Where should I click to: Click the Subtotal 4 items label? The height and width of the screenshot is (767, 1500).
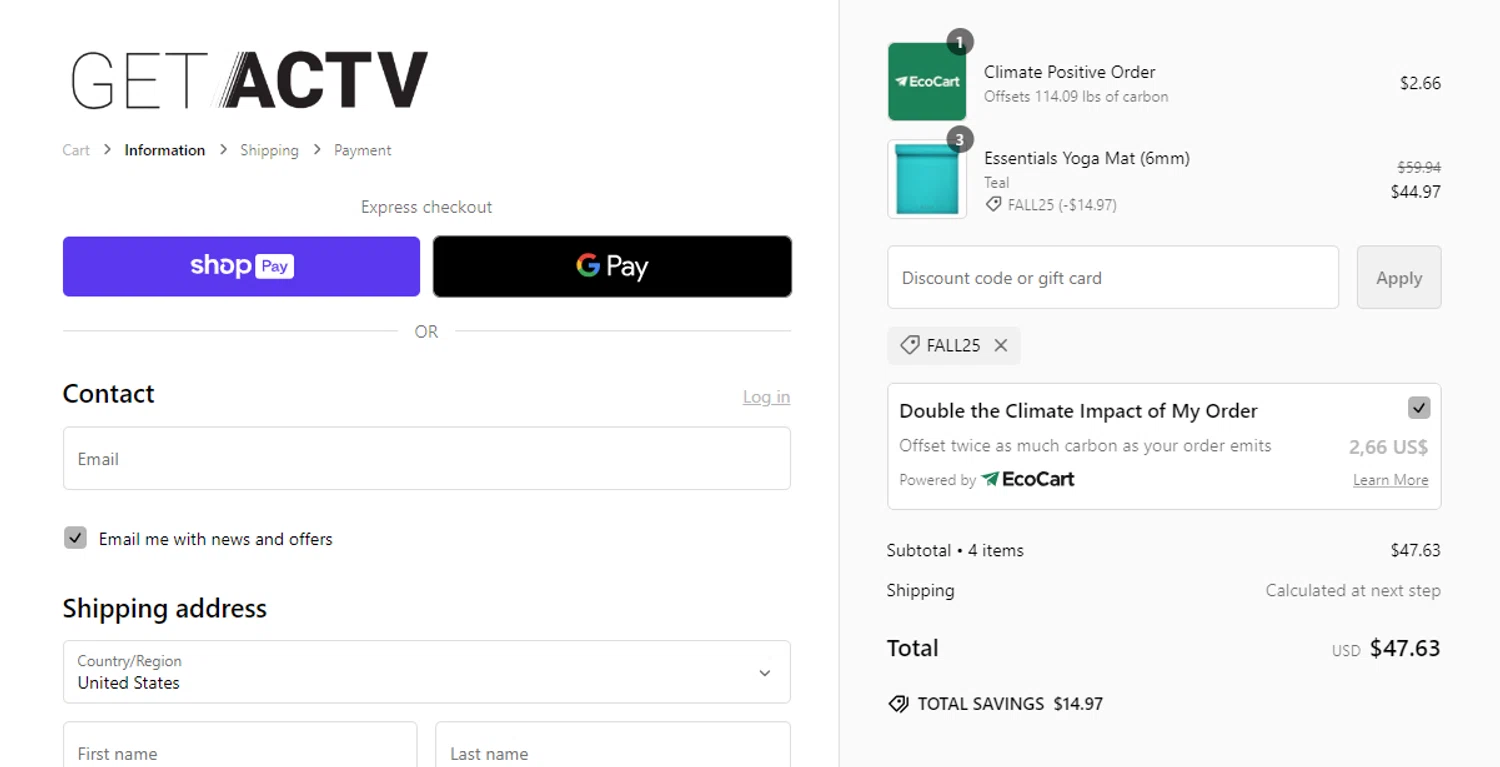click(955, 550)
